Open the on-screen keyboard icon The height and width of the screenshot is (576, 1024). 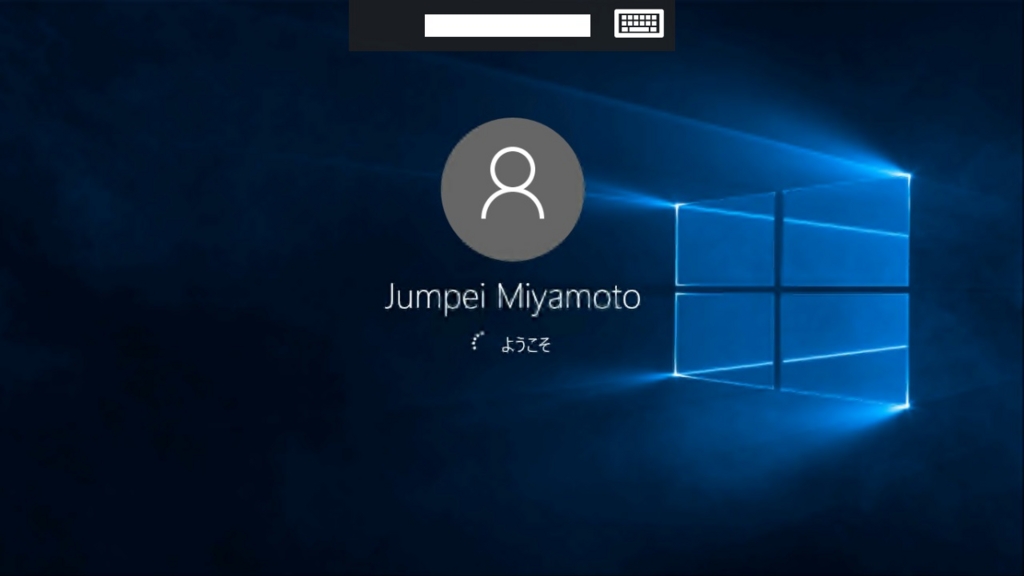coord(639,24)
